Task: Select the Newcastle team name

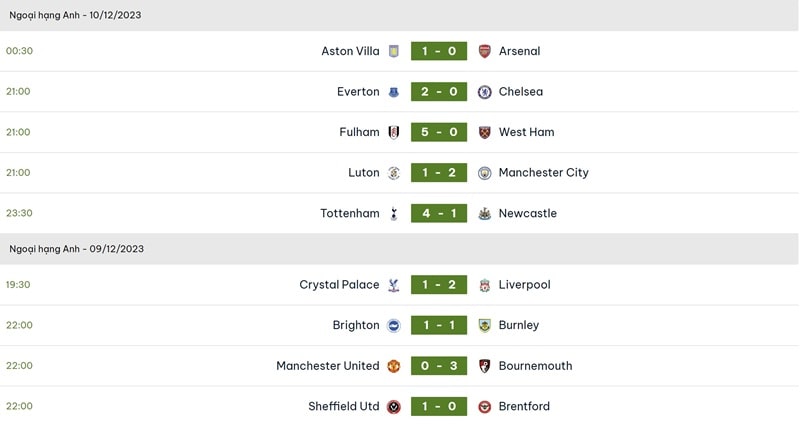Action: [x=528, y=213]
